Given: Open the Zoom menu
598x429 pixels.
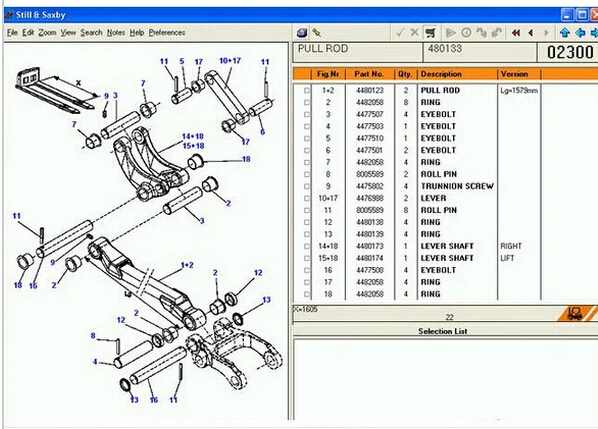Looking at the screenshot, I should (47, 32).
